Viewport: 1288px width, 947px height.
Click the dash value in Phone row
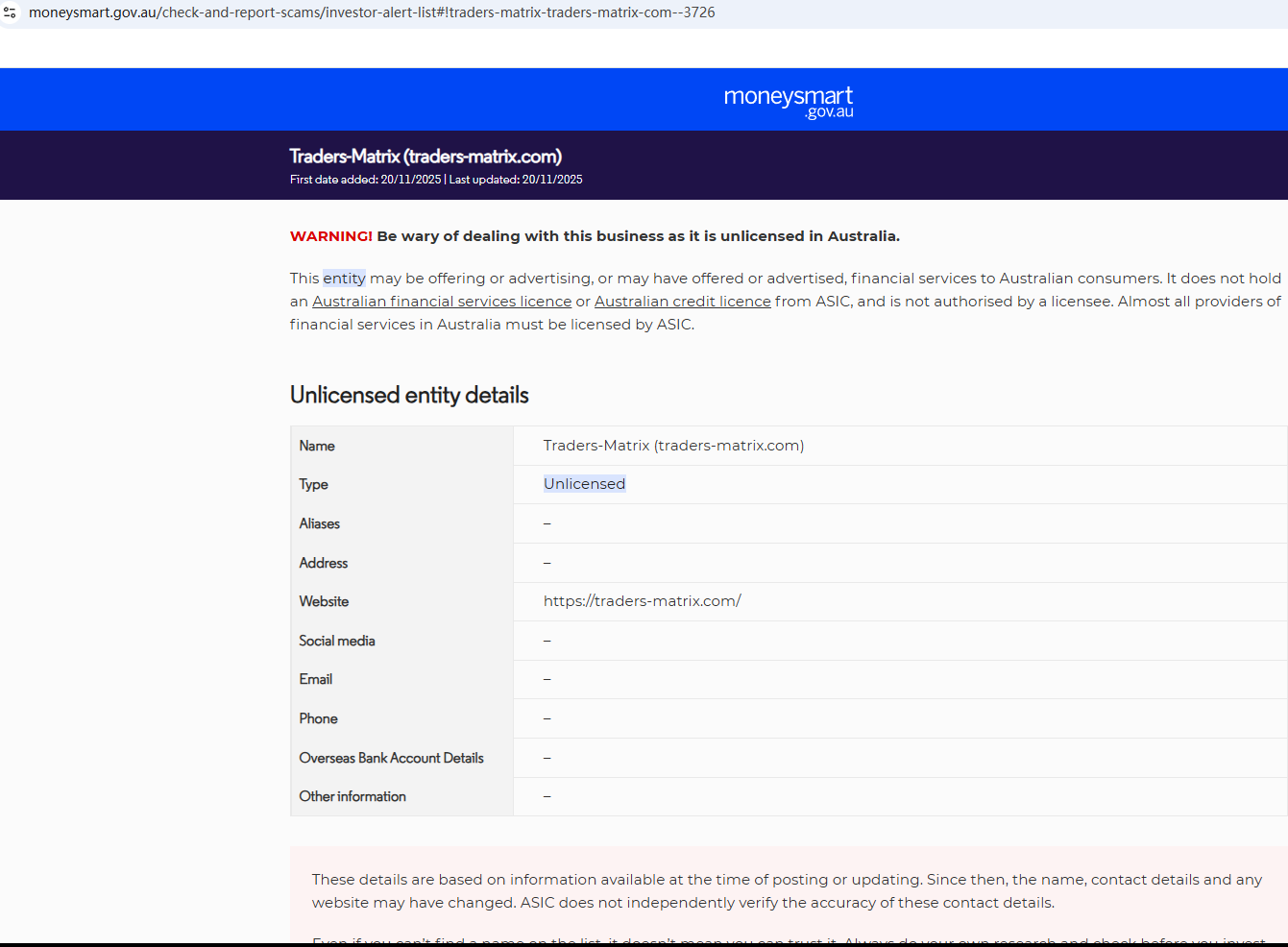[547, 718]
